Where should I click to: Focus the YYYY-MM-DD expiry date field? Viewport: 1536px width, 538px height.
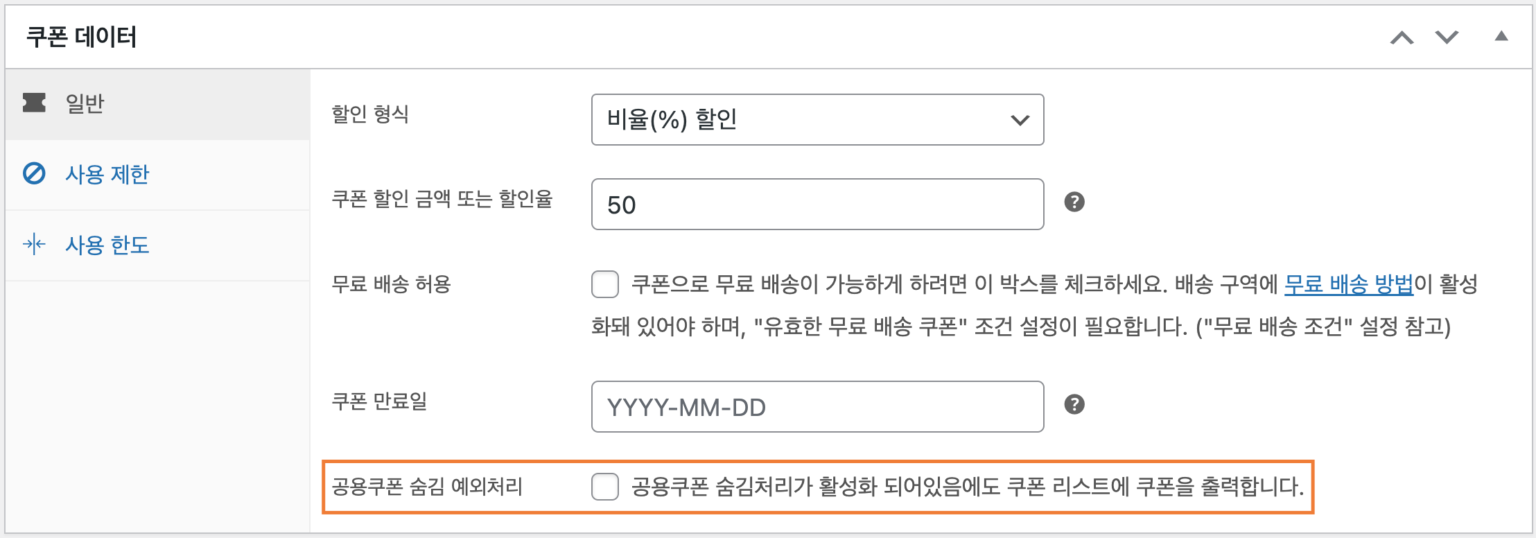pos(817,406)
